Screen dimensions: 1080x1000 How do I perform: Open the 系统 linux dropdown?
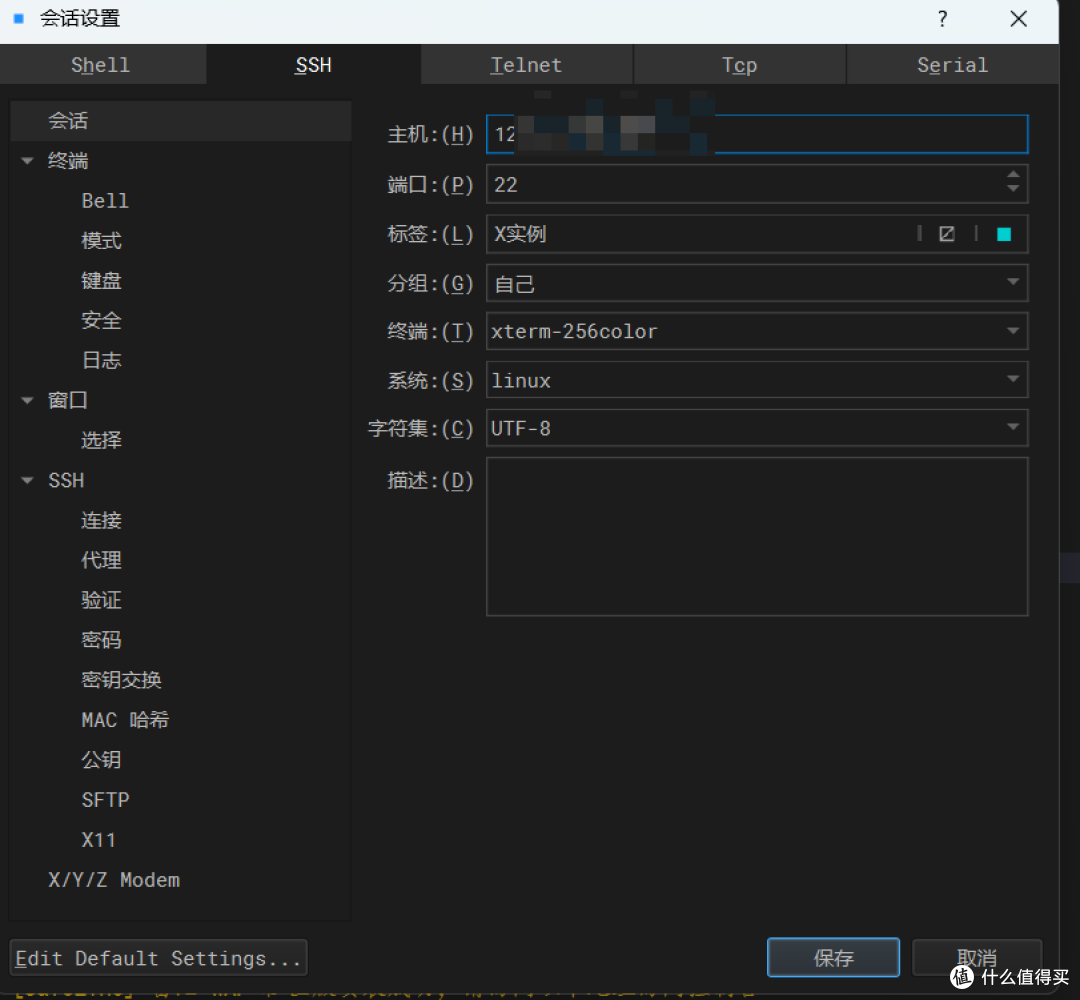(x=757, y=379)
